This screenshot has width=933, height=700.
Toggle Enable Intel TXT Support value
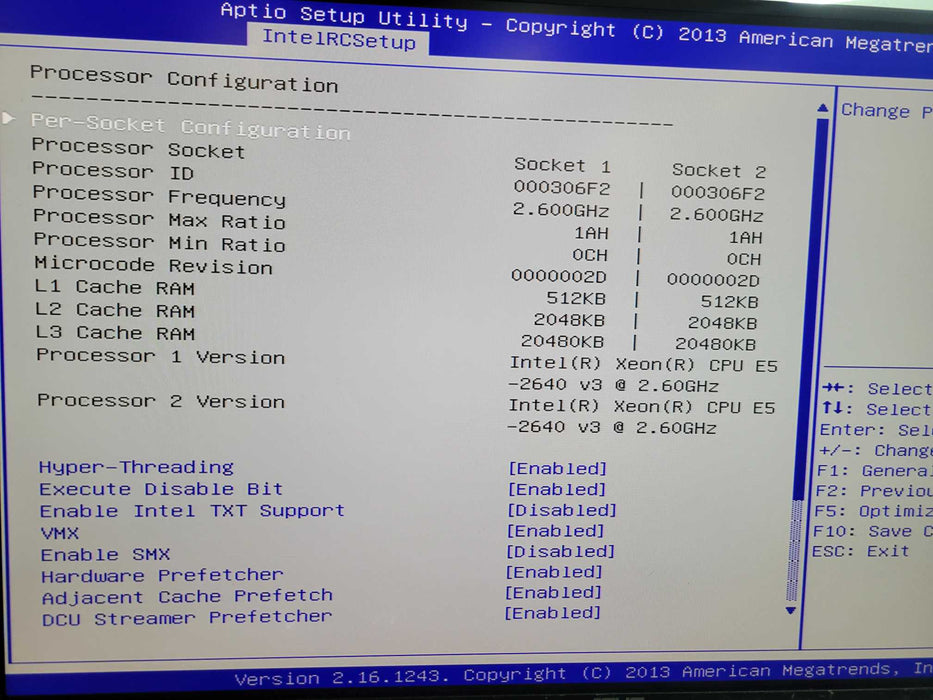(561, 510)
